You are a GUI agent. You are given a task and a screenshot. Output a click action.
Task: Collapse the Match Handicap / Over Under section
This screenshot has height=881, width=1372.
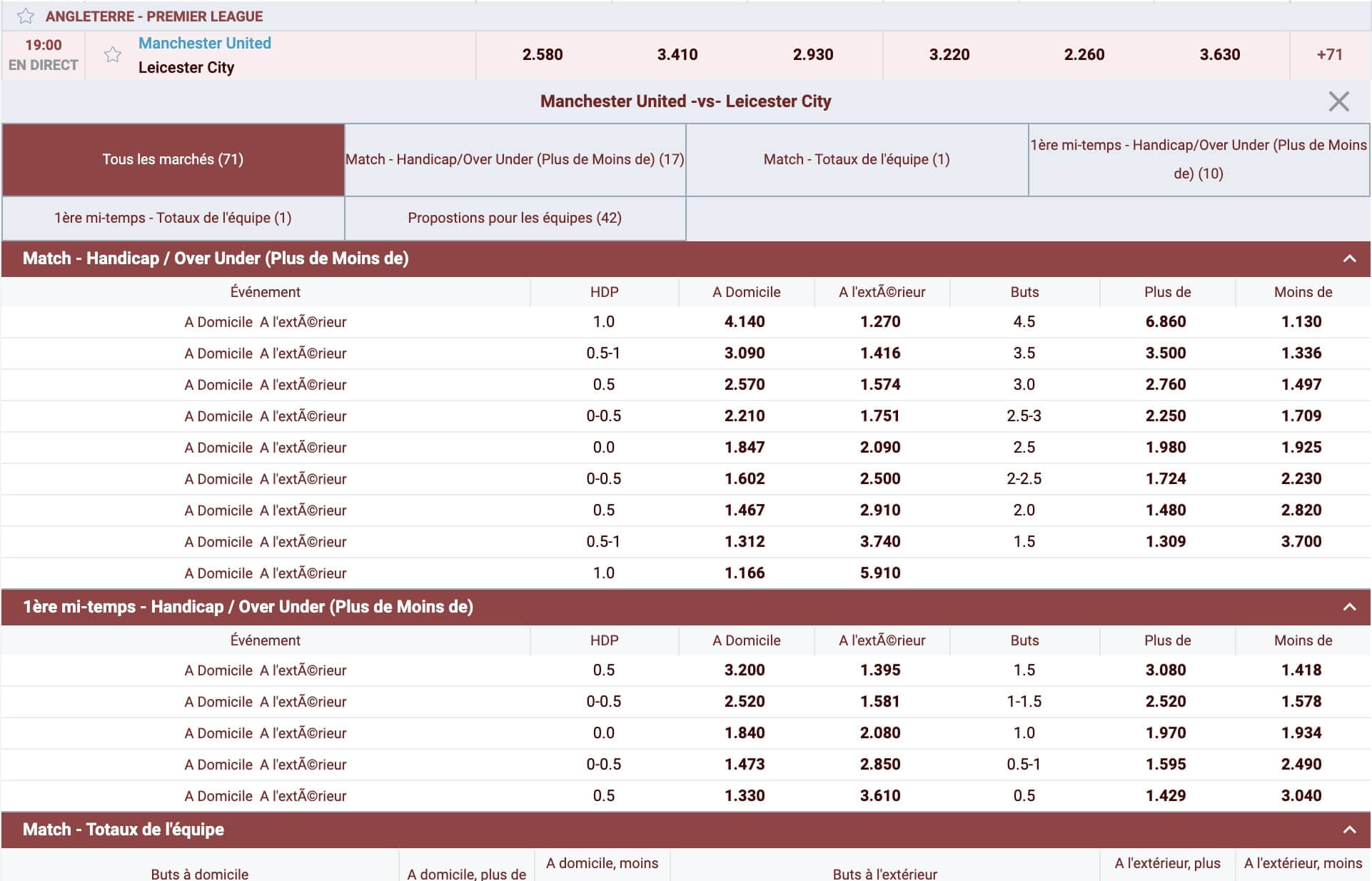[1349, 258]
